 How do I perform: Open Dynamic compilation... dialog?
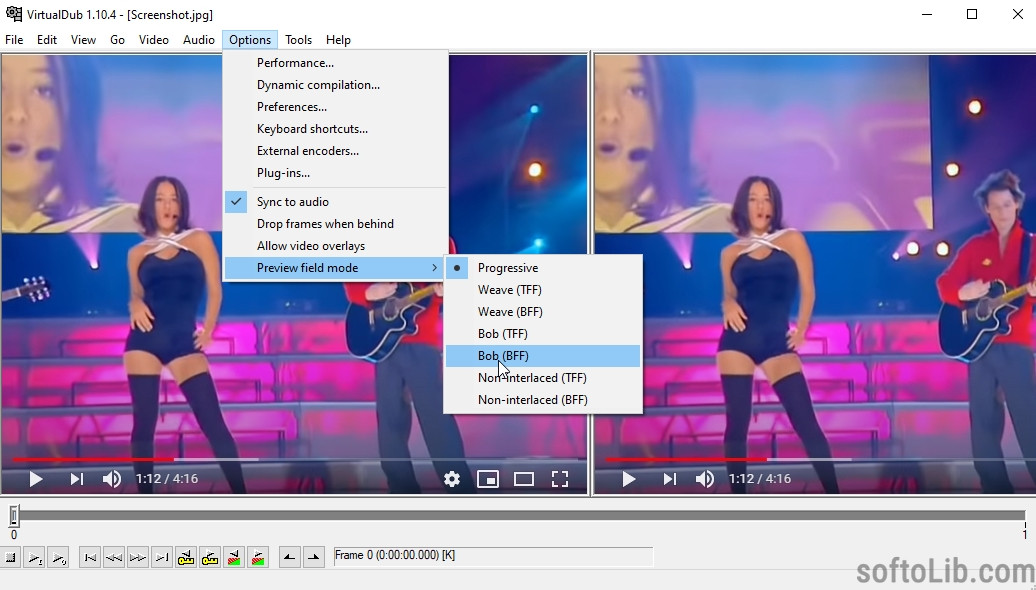coord(336,85)
